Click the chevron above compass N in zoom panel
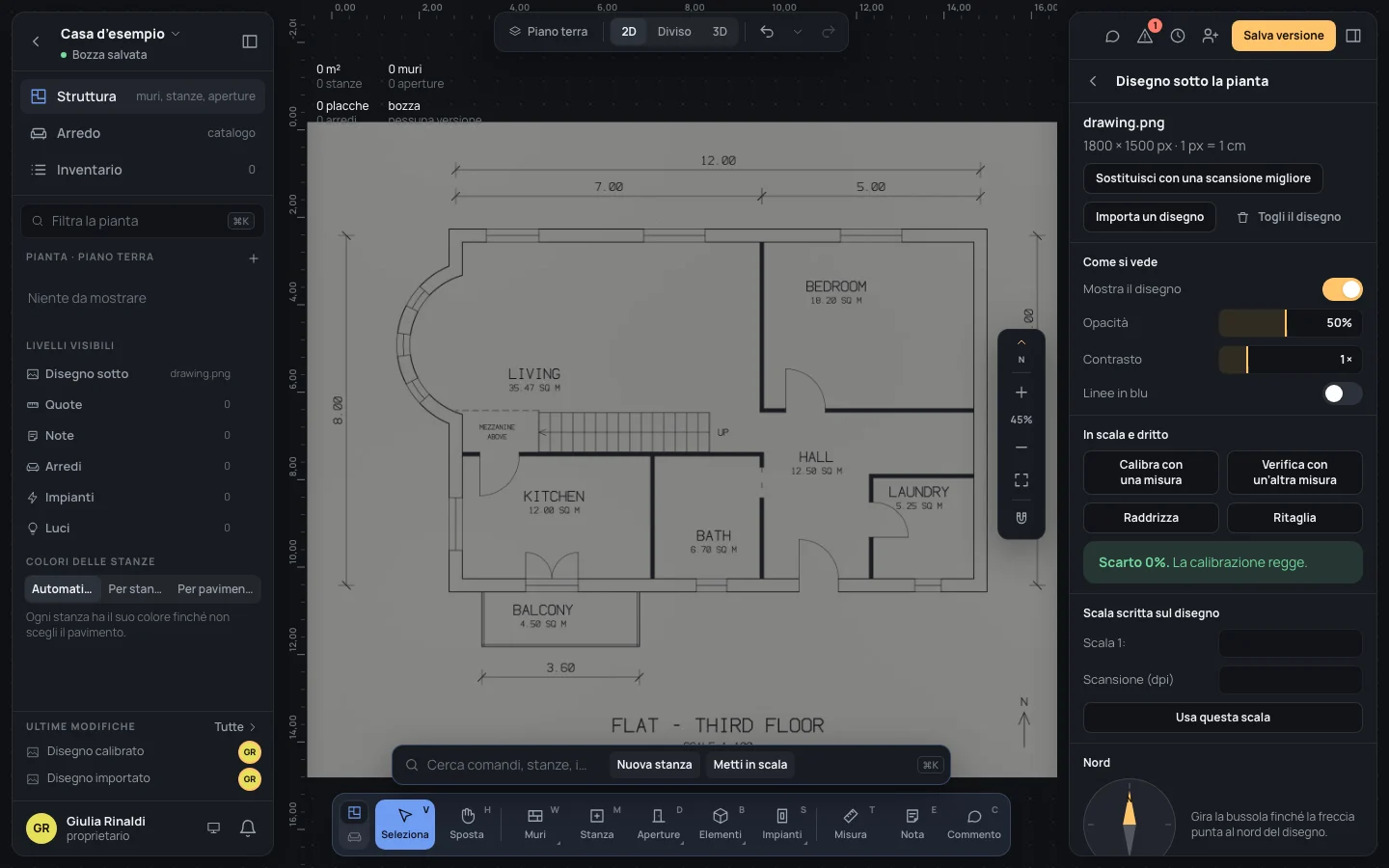 (x=1021, y=342)
